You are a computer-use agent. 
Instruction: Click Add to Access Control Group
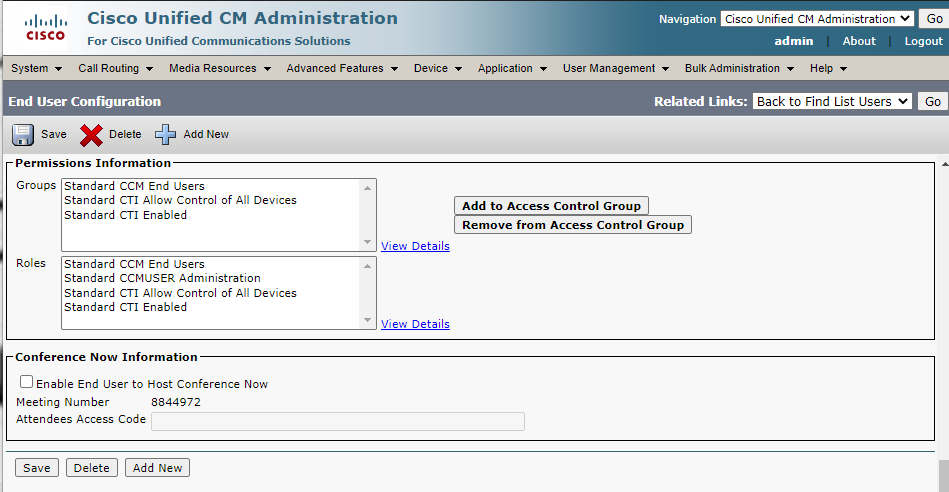click(551, 206)
